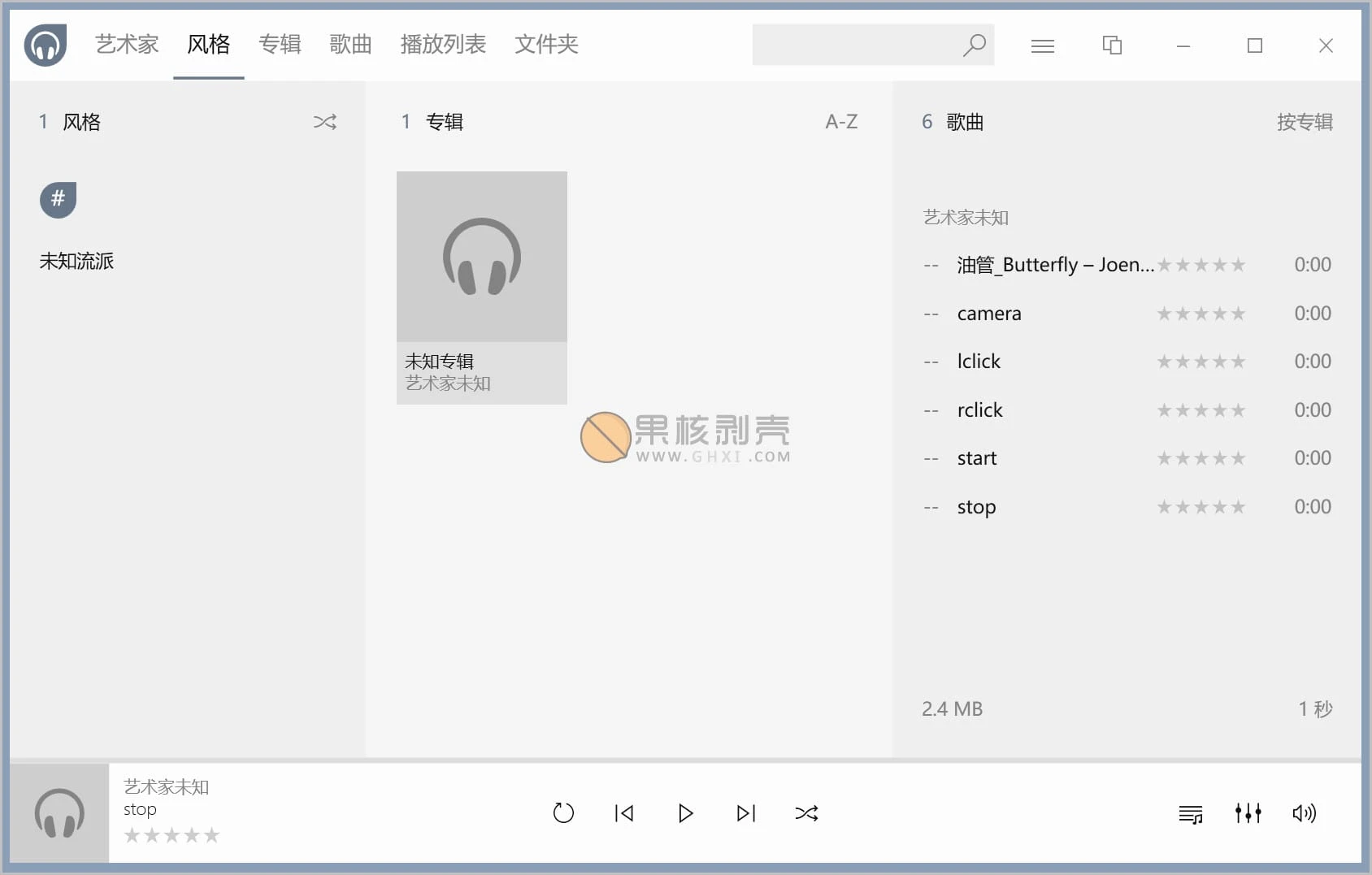
Task: Select the lclick song
Action: pos(1127,362)
